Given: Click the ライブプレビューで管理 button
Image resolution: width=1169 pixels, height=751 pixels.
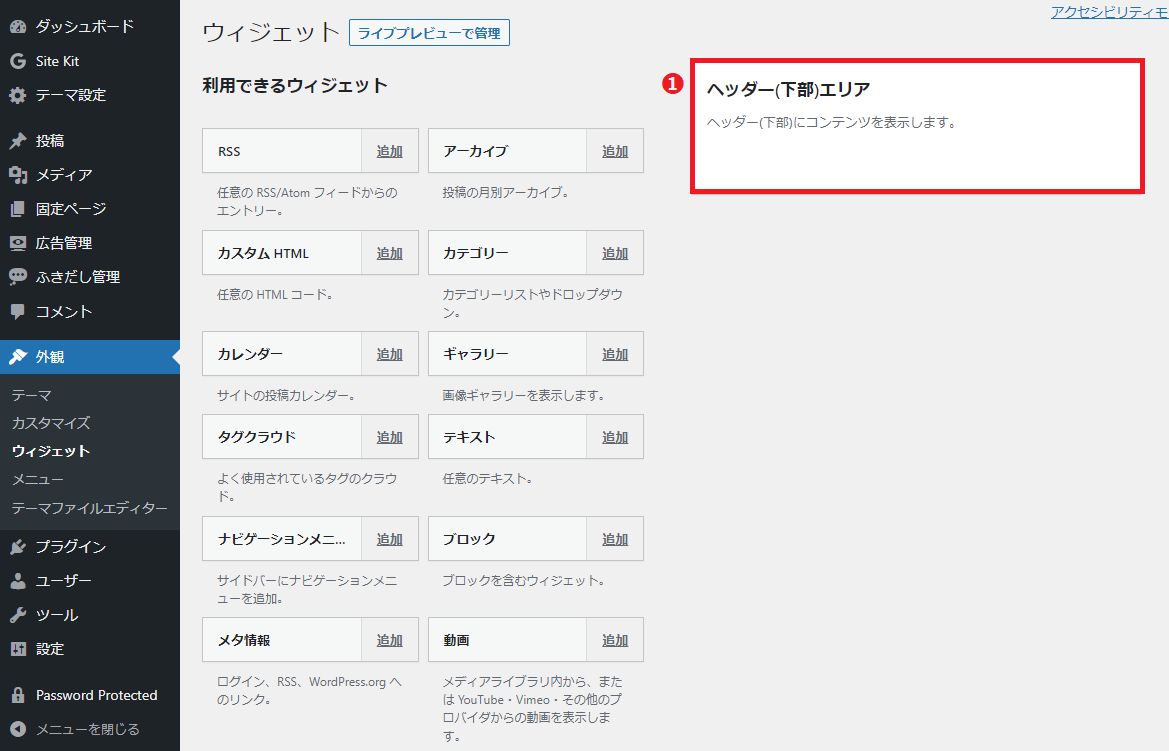Looking at the screenshot, I should (x=429, y=33).
